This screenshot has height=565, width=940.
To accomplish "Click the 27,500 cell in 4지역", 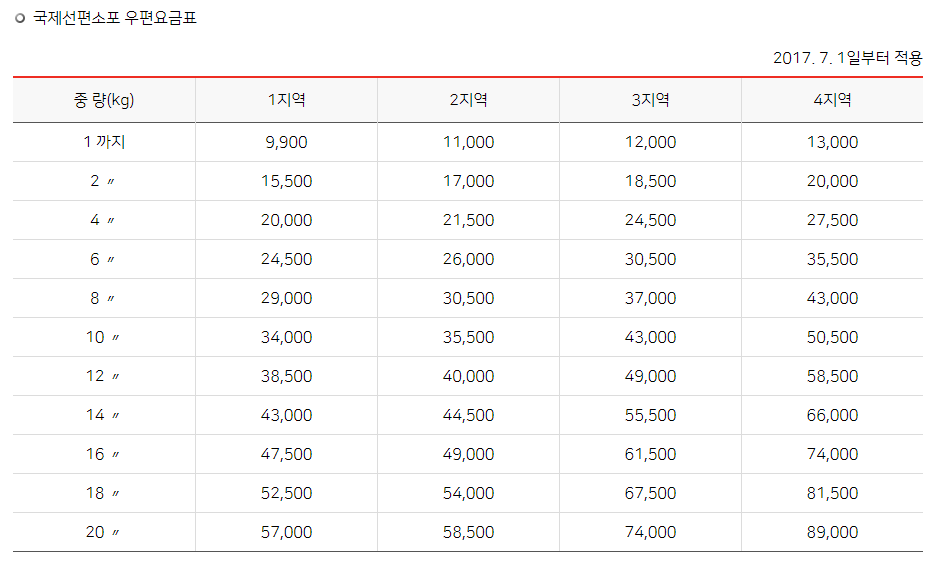I will 832,220.
